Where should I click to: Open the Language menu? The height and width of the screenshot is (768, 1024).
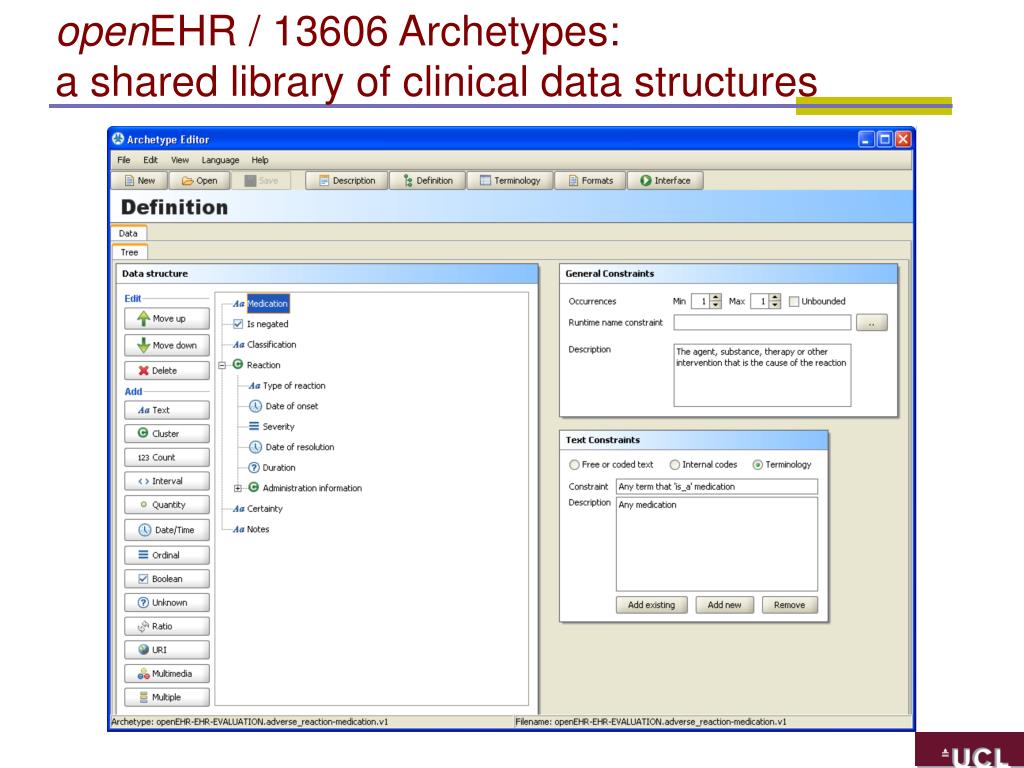point(220,160)
